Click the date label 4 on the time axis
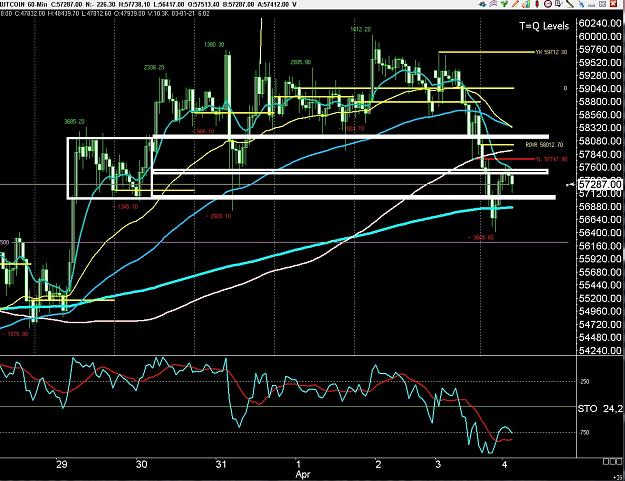The height and width of the screenshot is (481, 625). pos(505,465)
